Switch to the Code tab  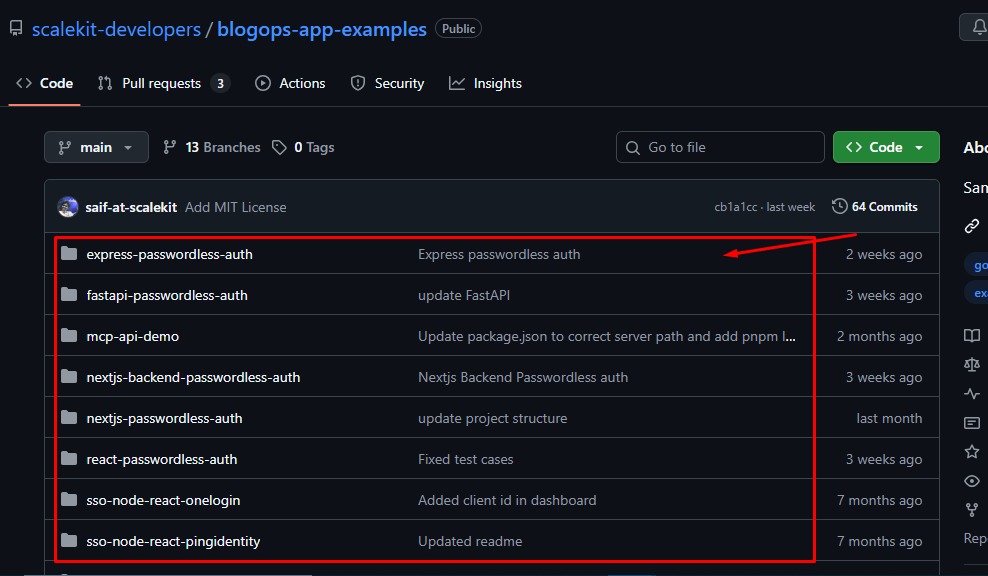[x=44, y=83]
